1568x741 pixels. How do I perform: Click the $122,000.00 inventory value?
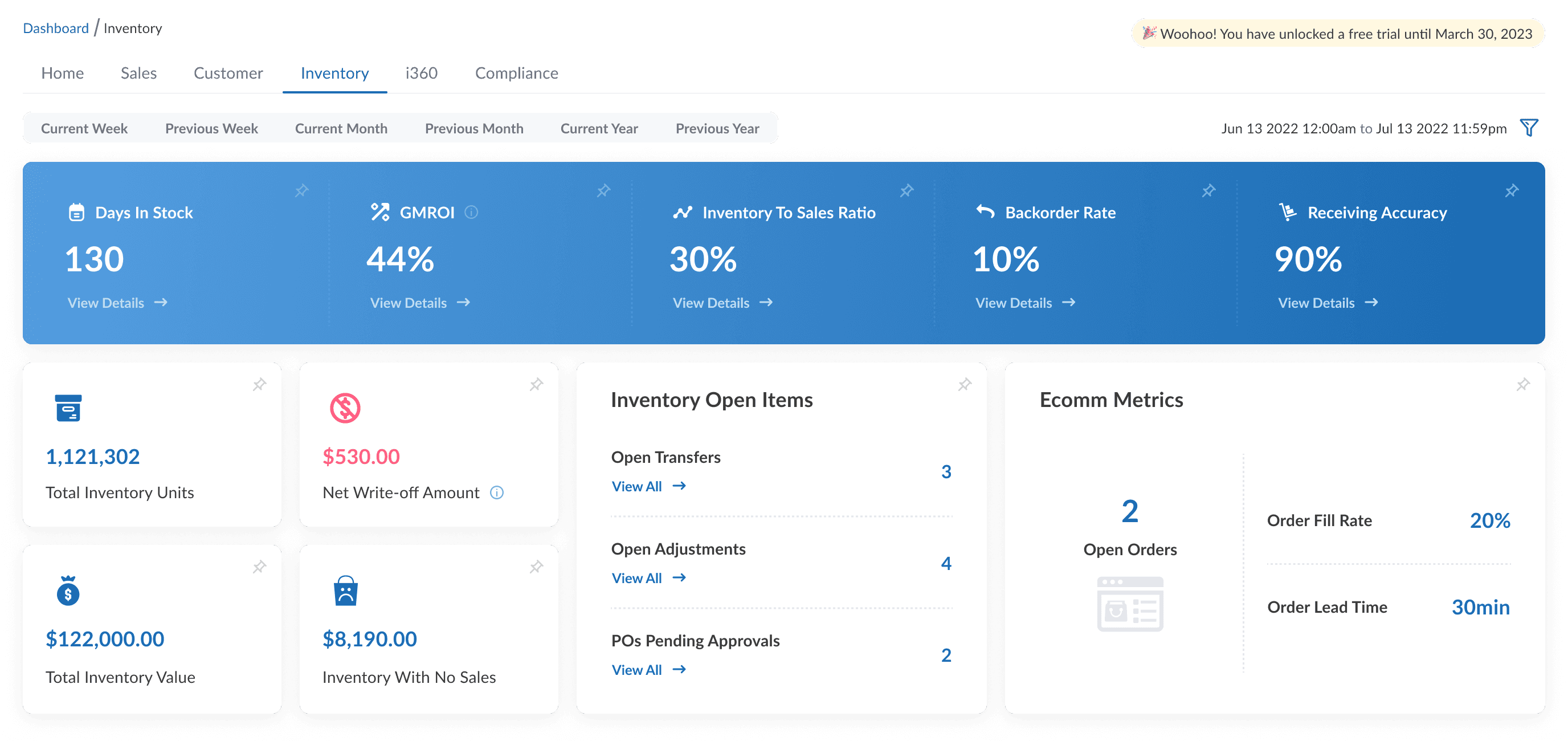point(105,640)
